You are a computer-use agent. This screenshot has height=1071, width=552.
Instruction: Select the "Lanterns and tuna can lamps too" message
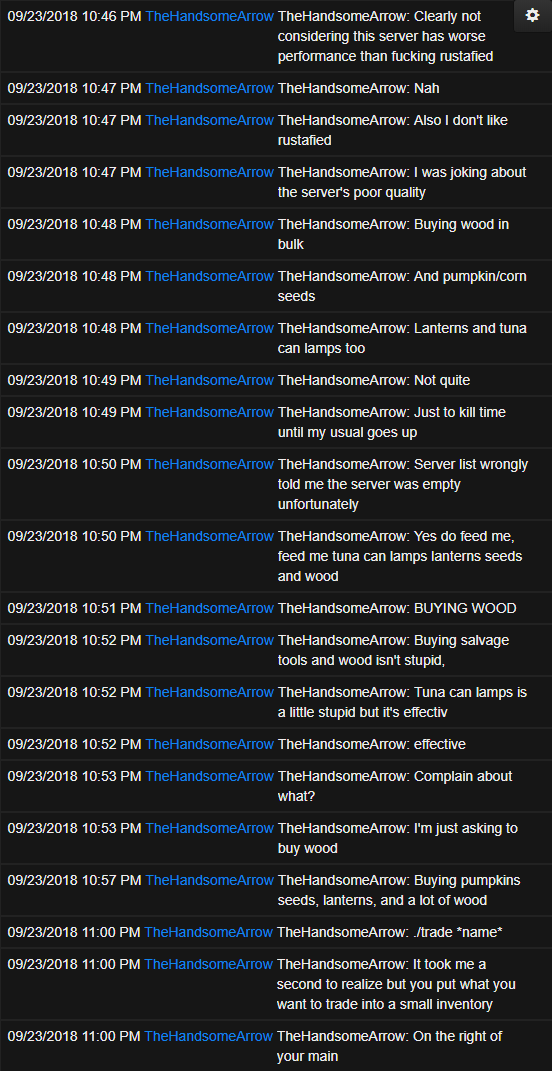402,338
